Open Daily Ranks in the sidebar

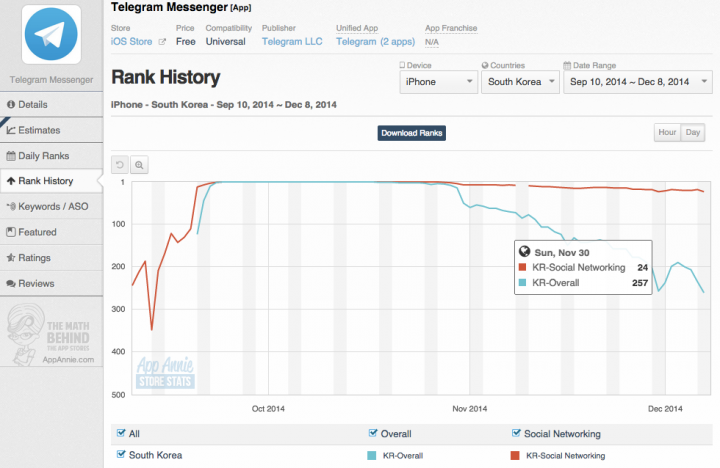tap(51, 156)
